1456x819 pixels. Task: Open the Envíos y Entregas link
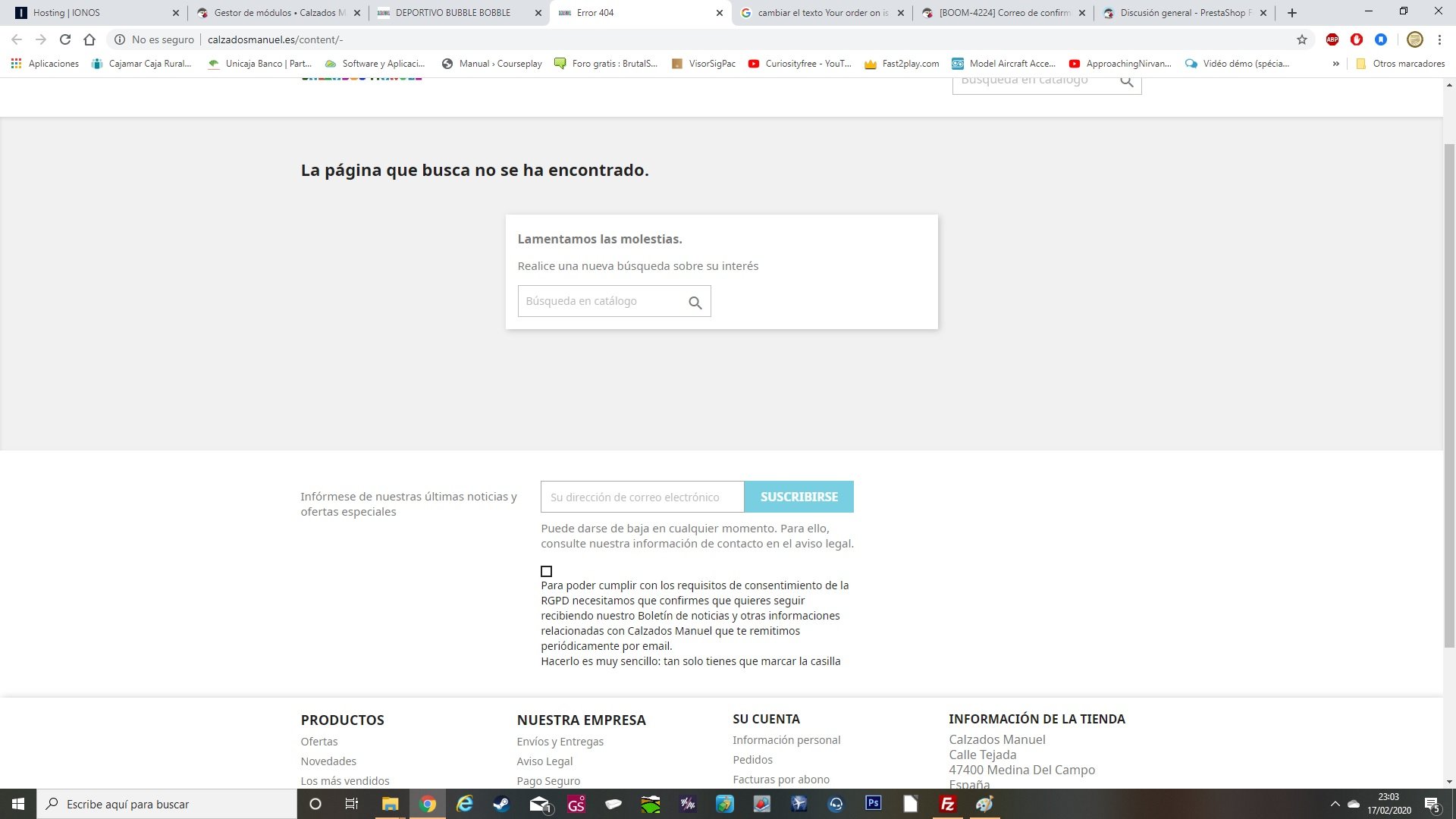pyautogui.click(x=560, y=742)
